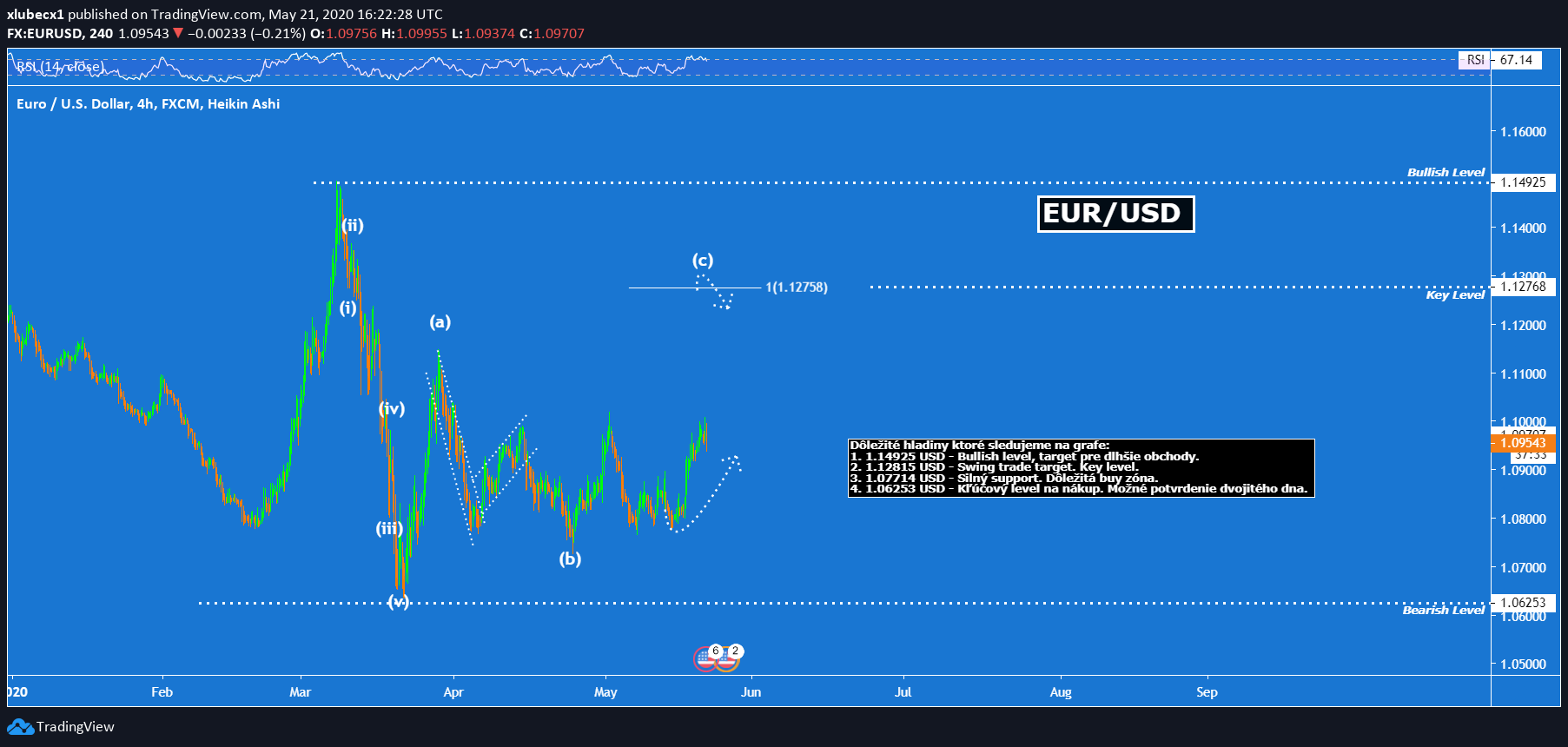Image resolution: width=1568 pixels, height=747 pixels.
Task: Open the orange-ringed US economic event icon
Action: click(727, 661)
